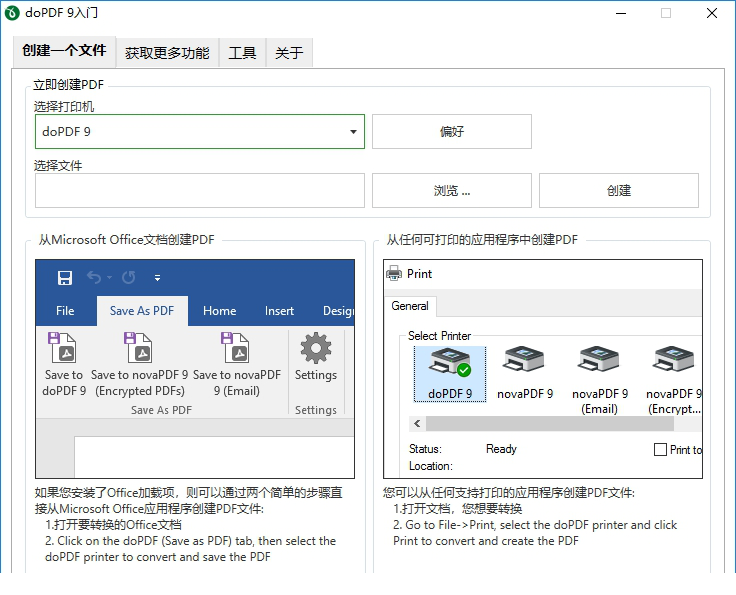Click Save to novaPDF 9 Email icon
Screen dimensions: 736x595
(236, 350)
